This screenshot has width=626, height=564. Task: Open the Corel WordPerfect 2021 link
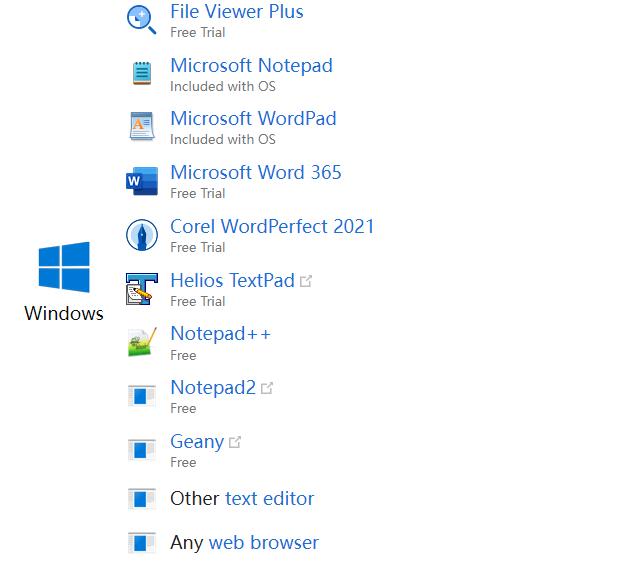(272, 226)
